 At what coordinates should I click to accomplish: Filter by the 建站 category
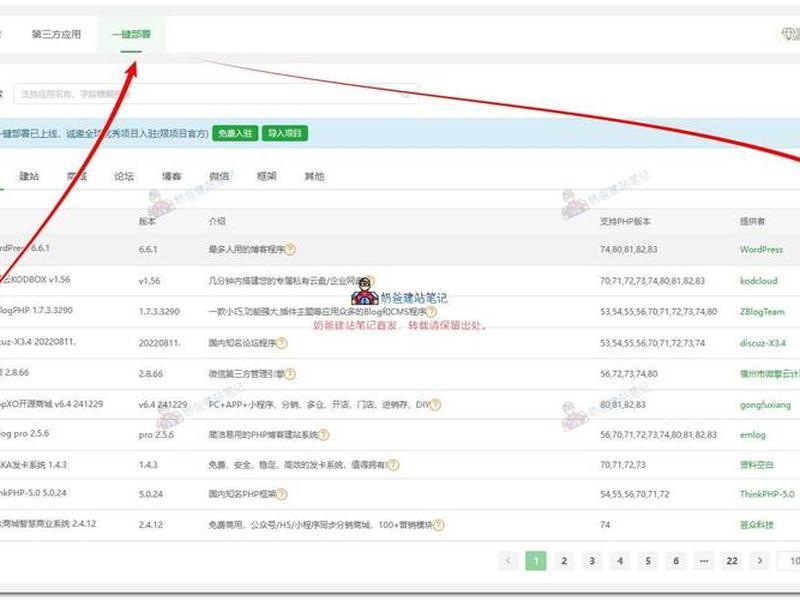point(29,176)
